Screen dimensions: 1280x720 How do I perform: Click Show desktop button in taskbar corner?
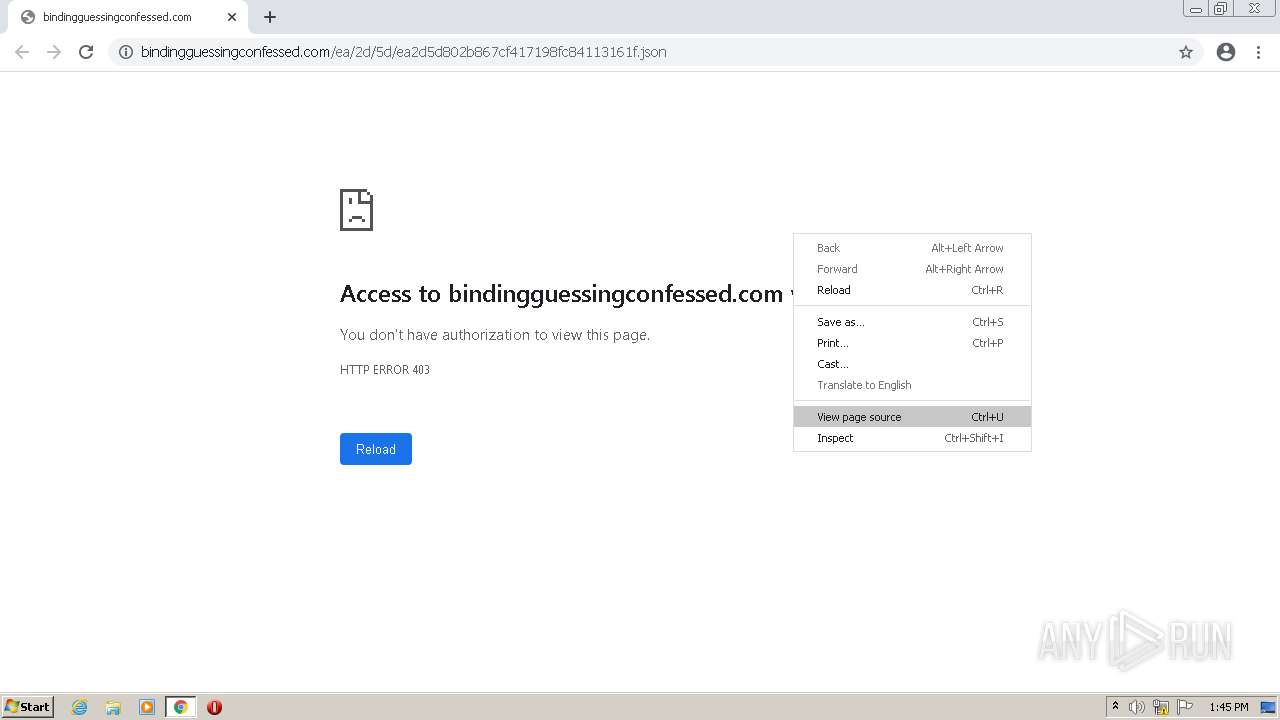coord(1269,707)
